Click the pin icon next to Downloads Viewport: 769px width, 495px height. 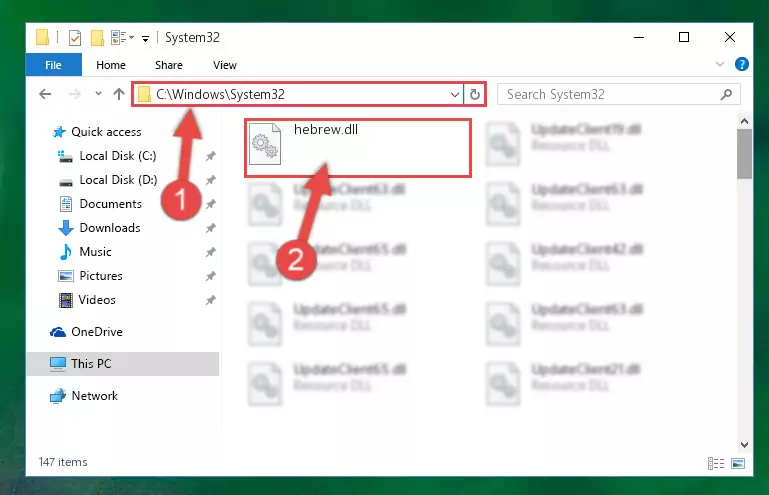[x=210, y=228]
